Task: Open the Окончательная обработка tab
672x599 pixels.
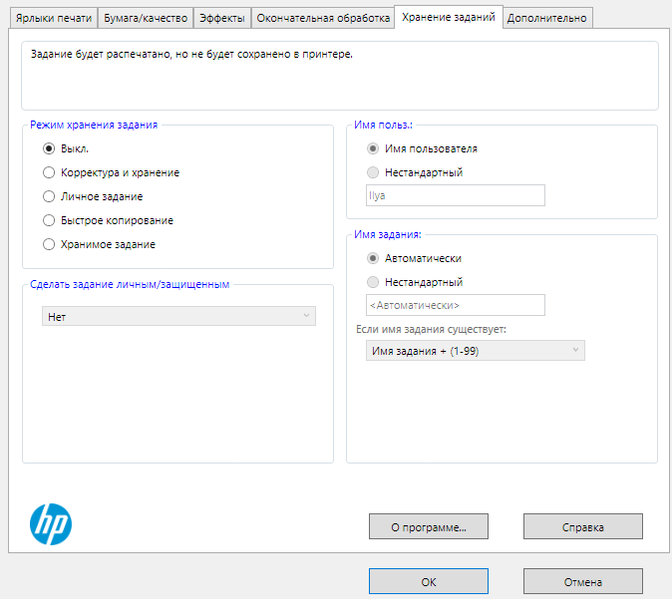Action: click(x=322, y=18)
